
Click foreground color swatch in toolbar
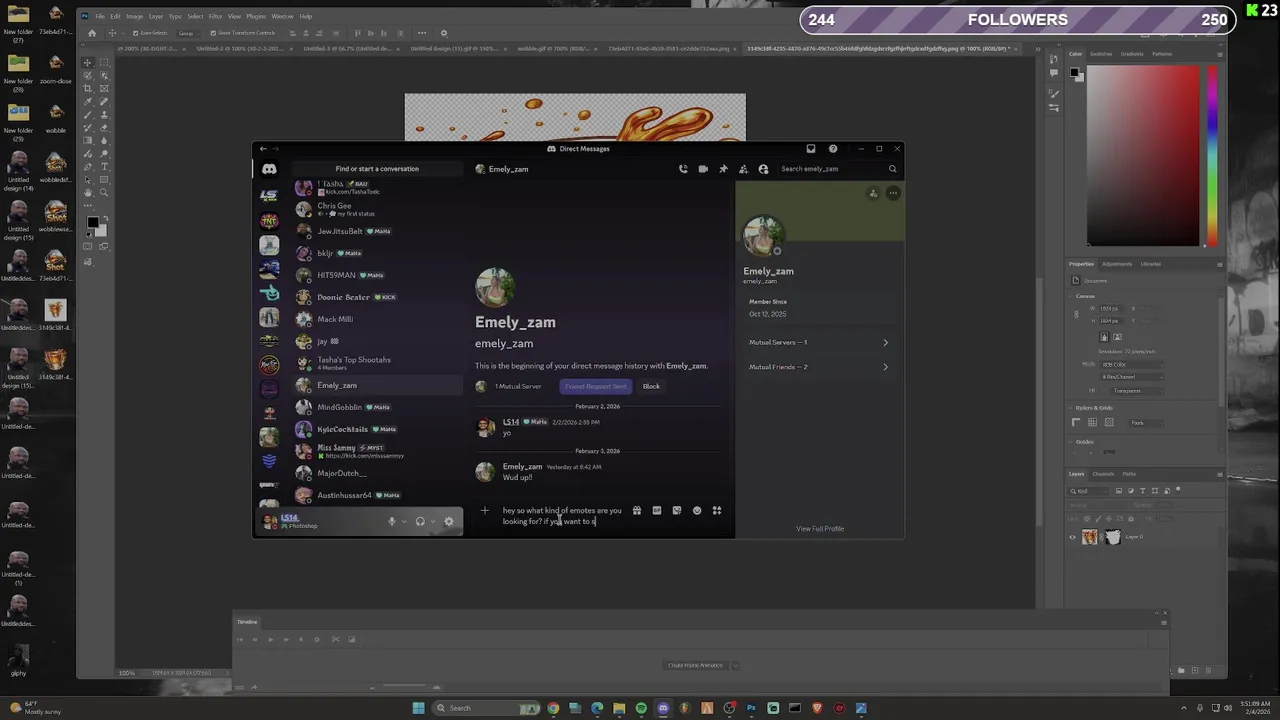[x=92, y=223]
